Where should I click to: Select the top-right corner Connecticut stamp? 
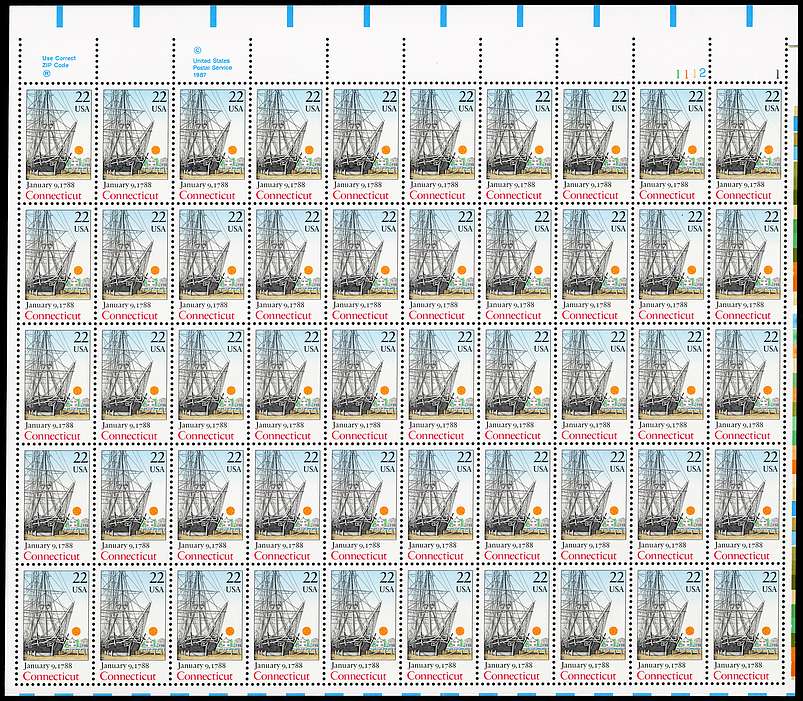(x=749, y=144)
